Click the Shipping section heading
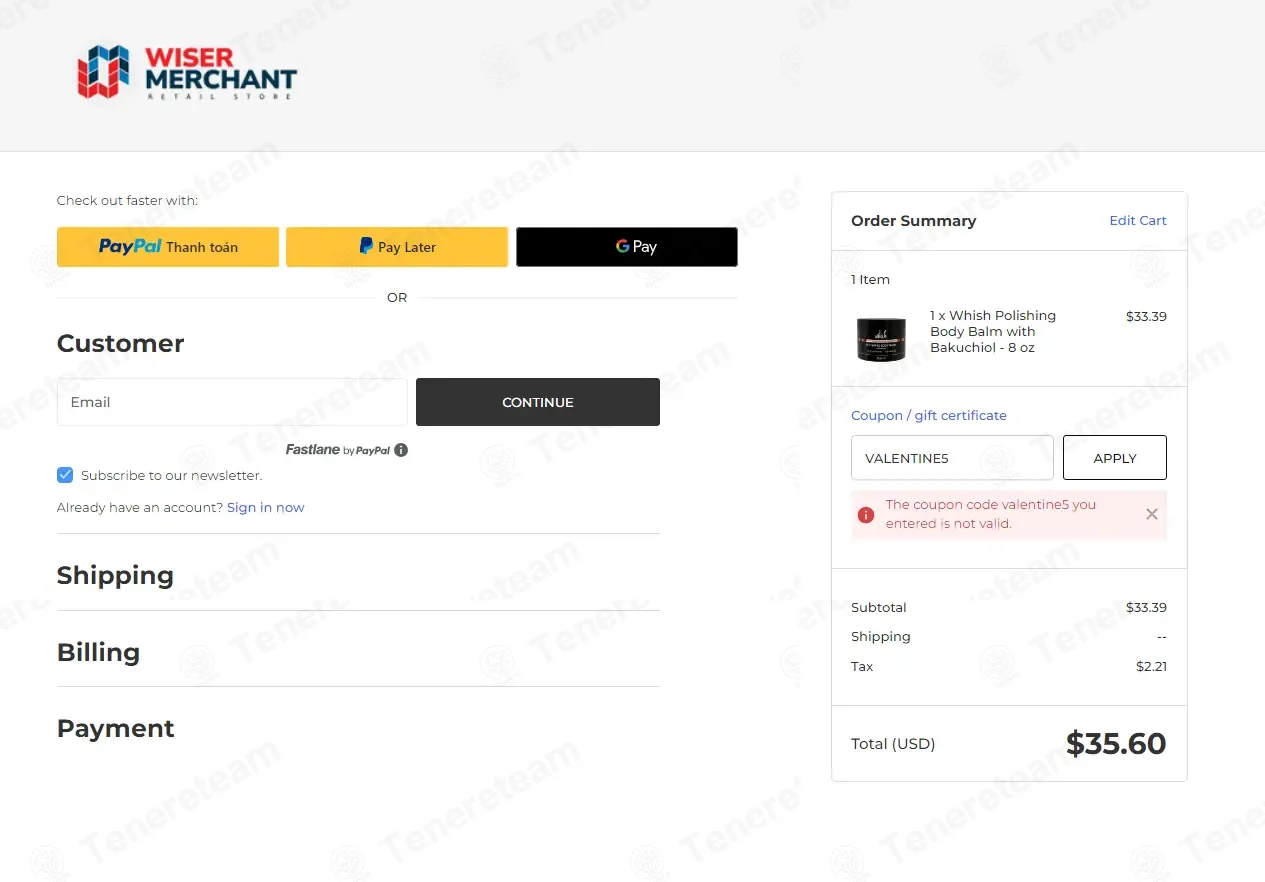 pyautogui.click(x=115, y=575)
